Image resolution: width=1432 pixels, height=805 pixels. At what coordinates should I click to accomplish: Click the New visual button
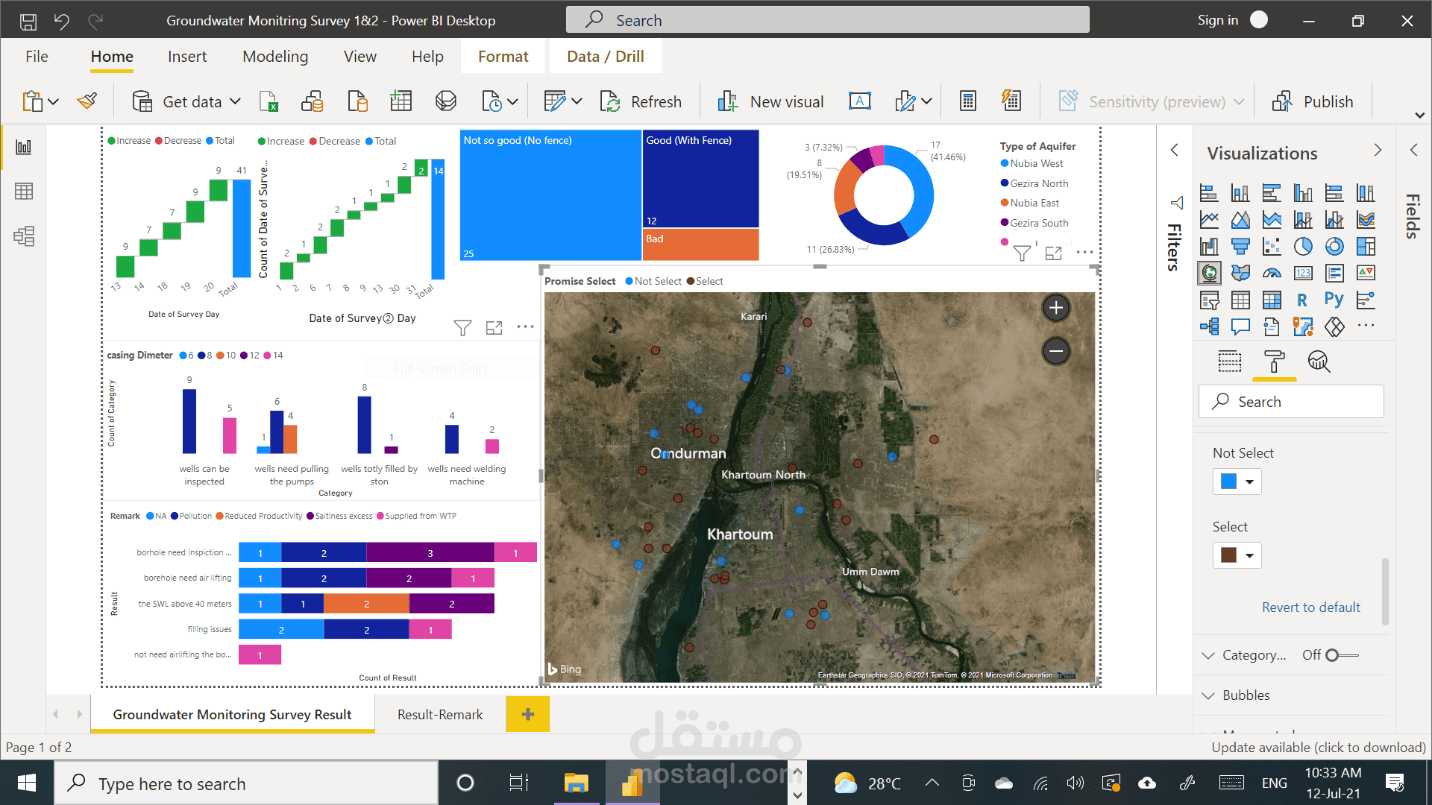tap(771, 101)
